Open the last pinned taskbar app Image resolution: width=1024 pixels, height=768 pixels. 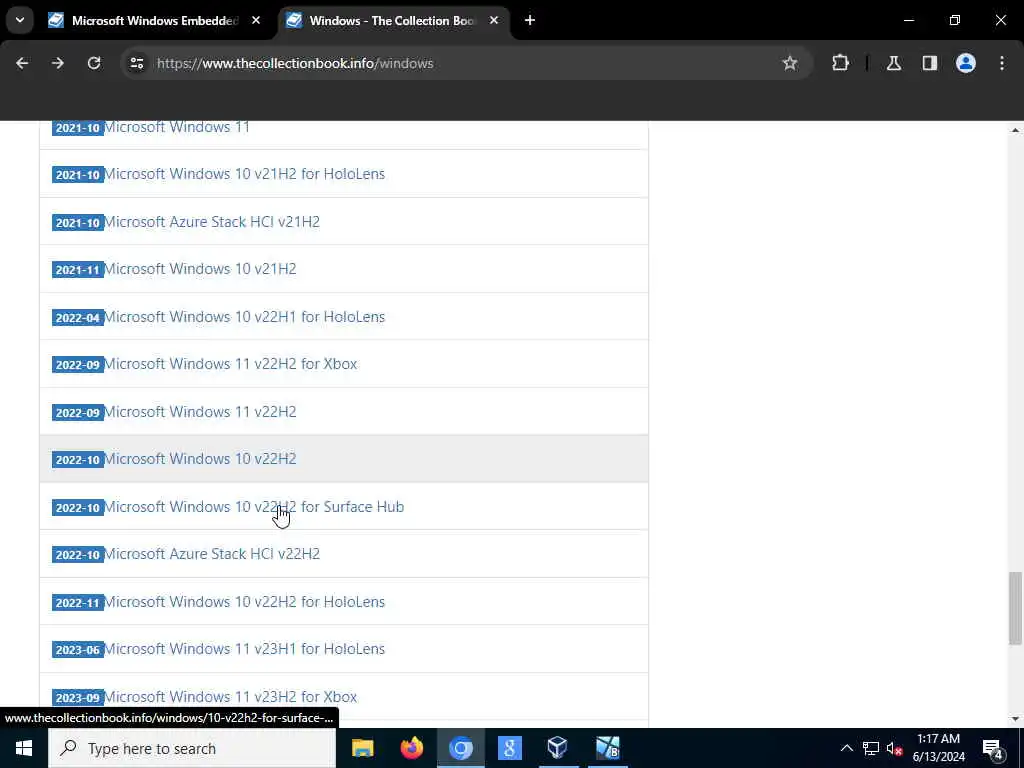pyautogui.click(x=607, y=748)
